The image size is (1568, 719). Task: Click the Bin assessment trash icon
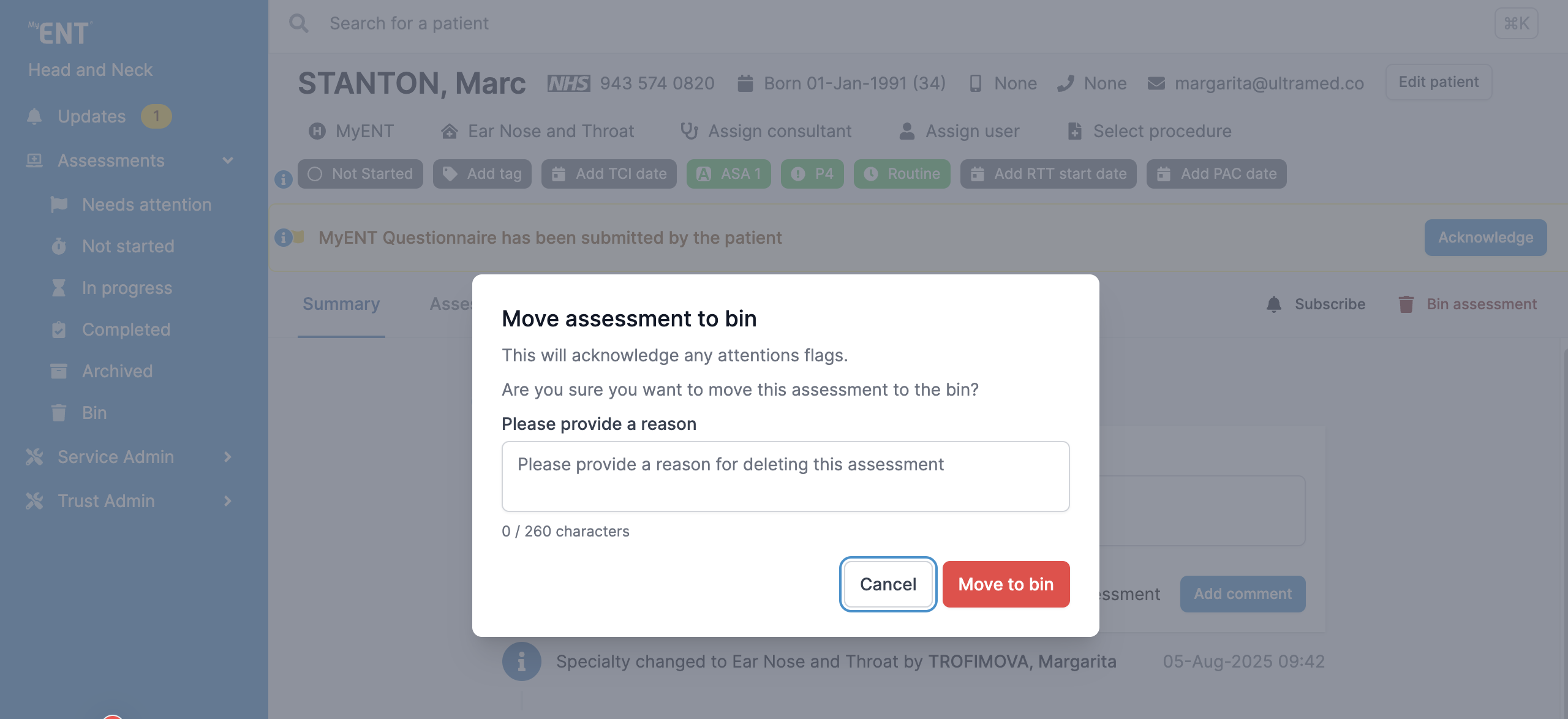click(1406, 304)
